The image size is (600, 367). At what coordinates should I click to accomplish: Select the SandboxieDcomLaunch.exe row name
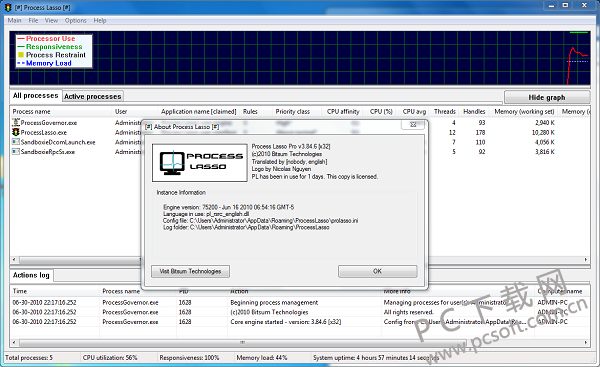(58, 142)
